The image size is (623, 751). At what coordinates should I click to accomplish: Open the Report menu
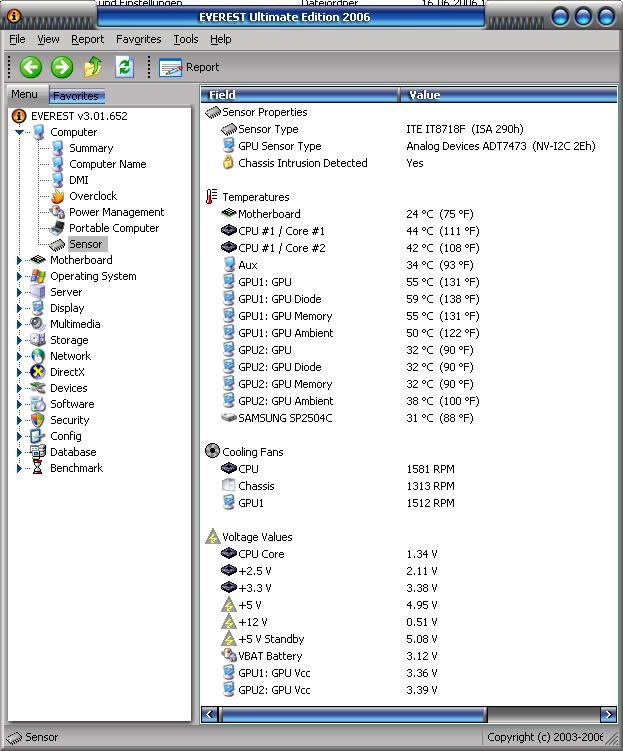point(88,39)
